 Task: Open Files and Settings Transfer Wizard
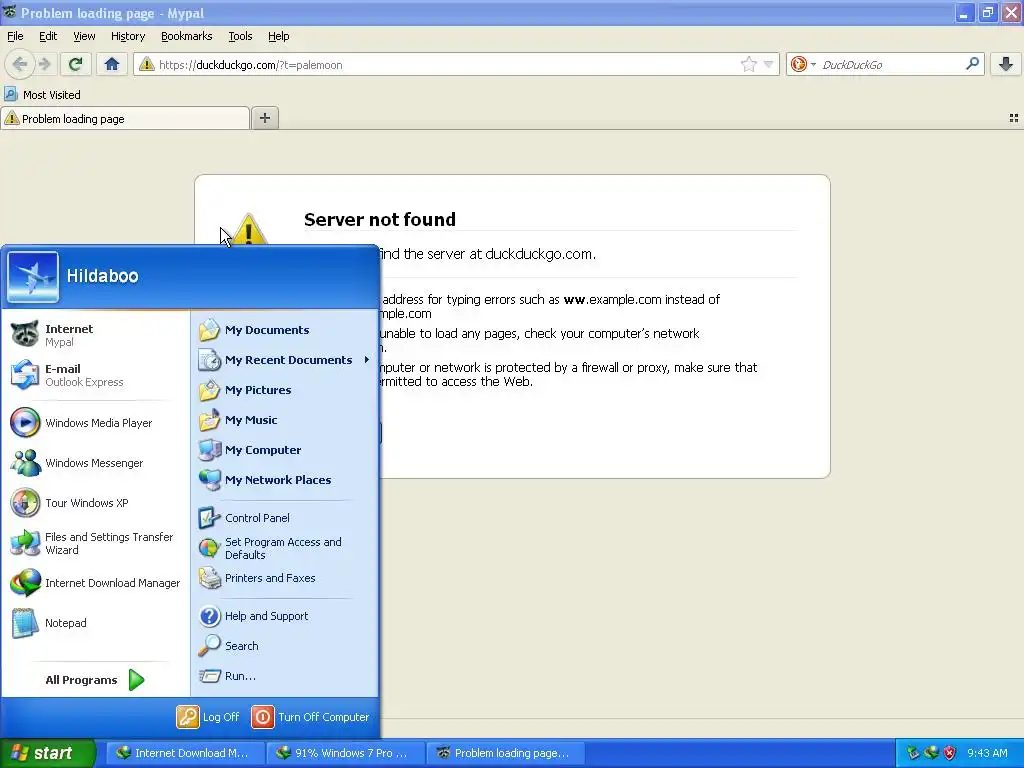point(97,543)
